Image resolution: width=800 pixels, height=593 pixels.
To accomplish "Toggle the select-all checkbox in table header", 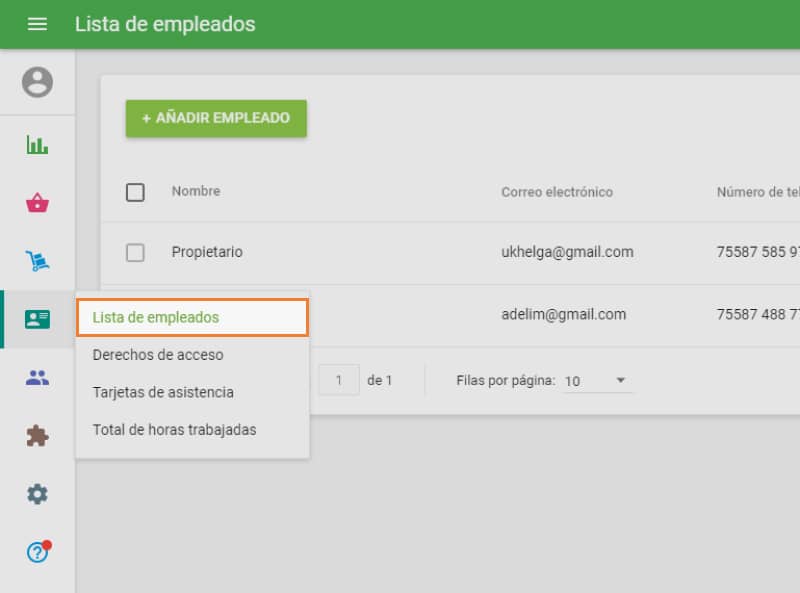I will 135,192.
